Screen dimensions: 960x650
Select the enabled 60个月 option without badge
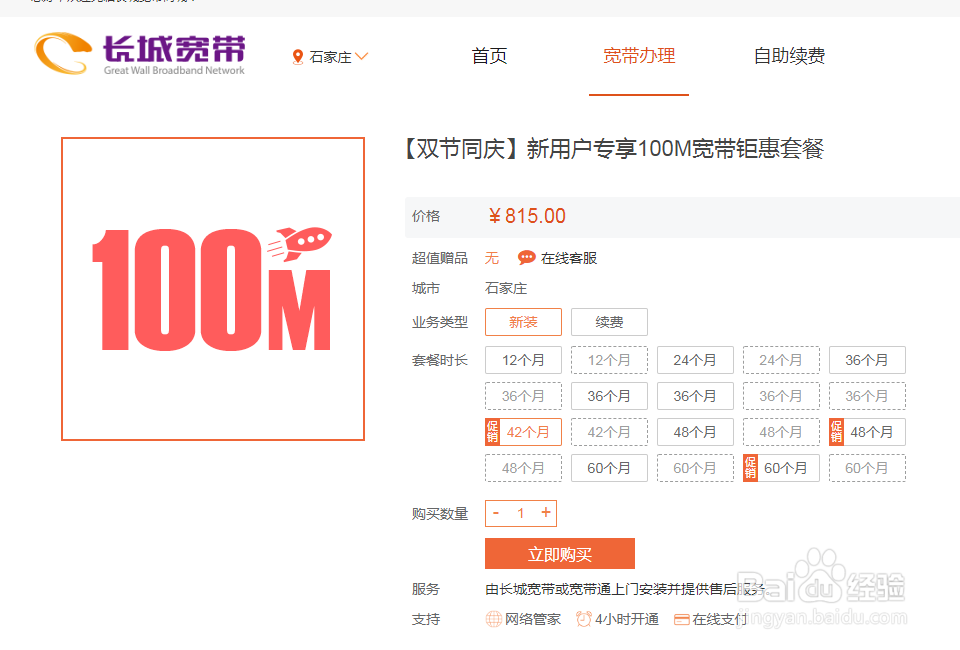tap(609, 468)
